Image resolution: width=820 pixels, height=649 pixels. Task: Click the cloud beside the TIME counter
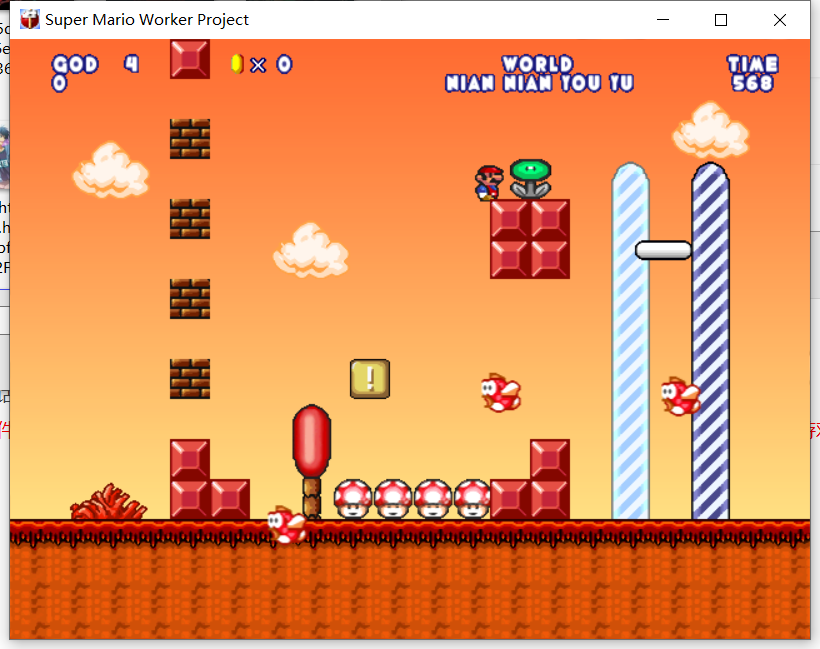tap(711, 130)
